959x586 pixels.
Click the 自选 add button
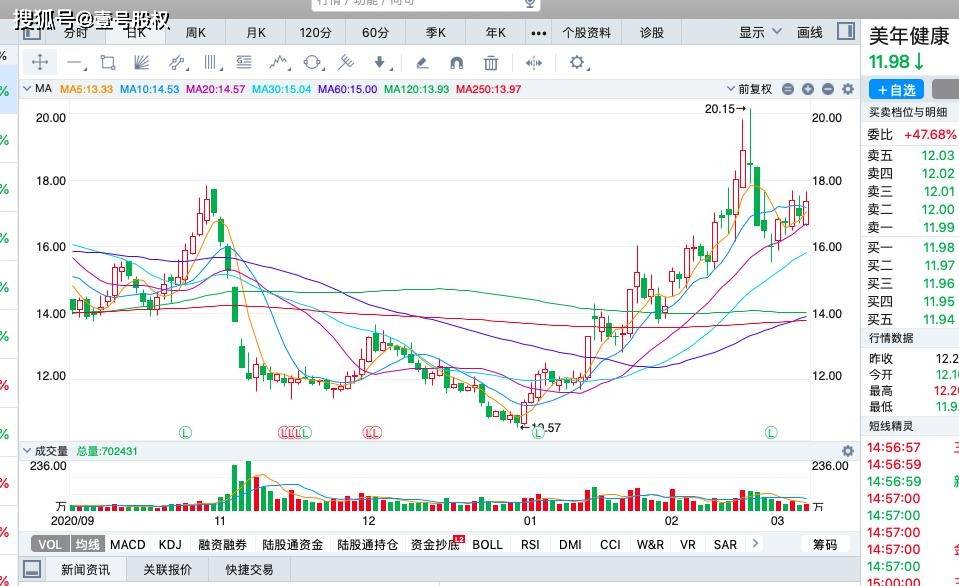click(896, 90)
